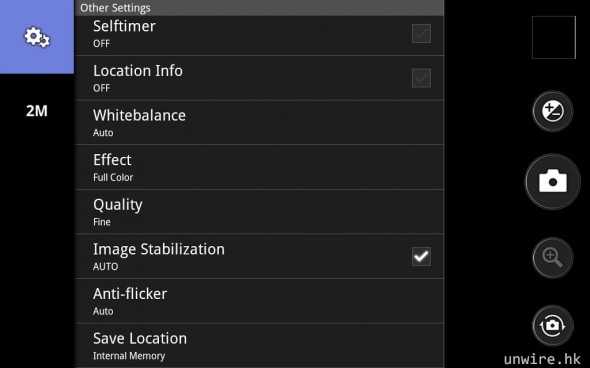This screenshot has height=368, width=590.
Task: Open the Effect Full Color option list
Action: click(259, 167)
